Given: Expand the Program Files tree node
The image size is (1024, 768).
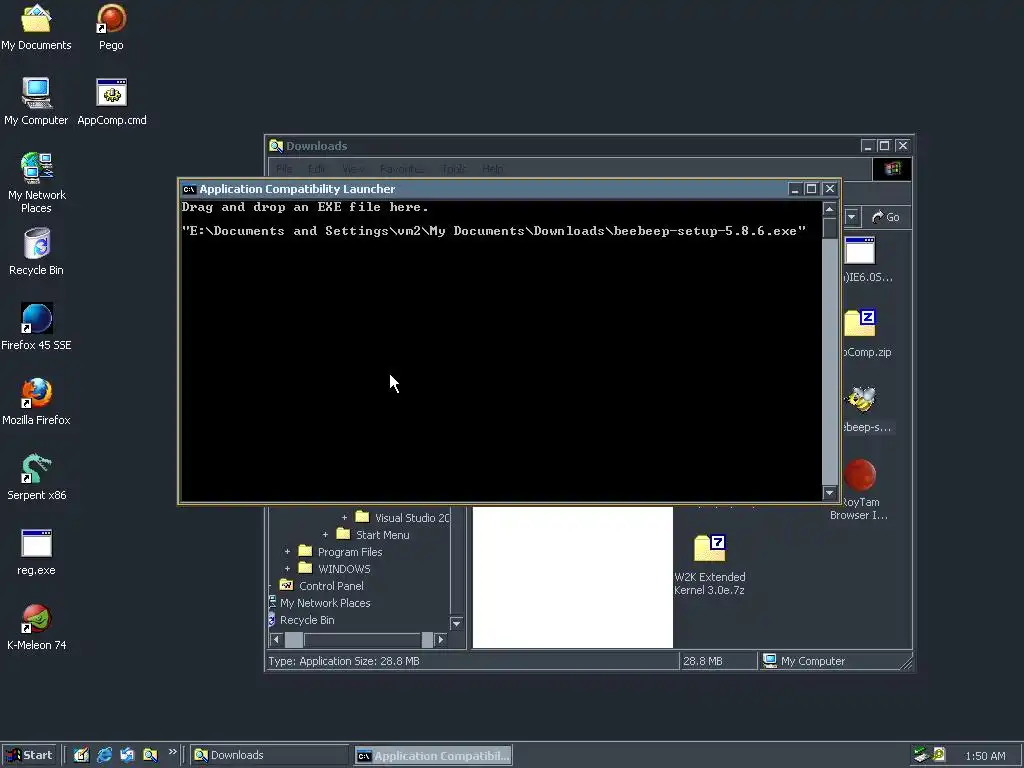Looking at the screenshot, I should pyautogui.click(x=287, y=552).
